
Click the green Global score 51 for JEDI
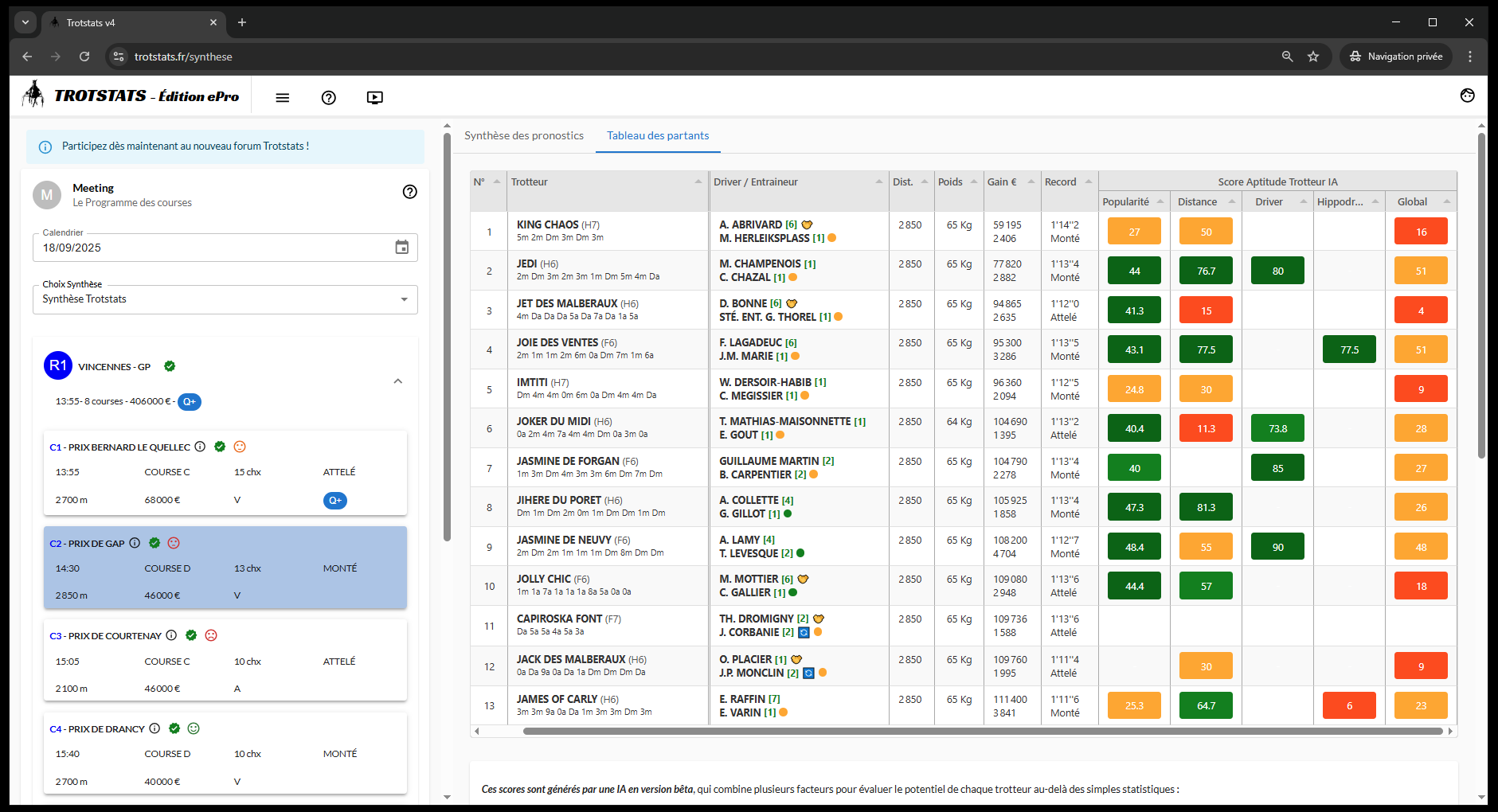(x=1420, y=271)
